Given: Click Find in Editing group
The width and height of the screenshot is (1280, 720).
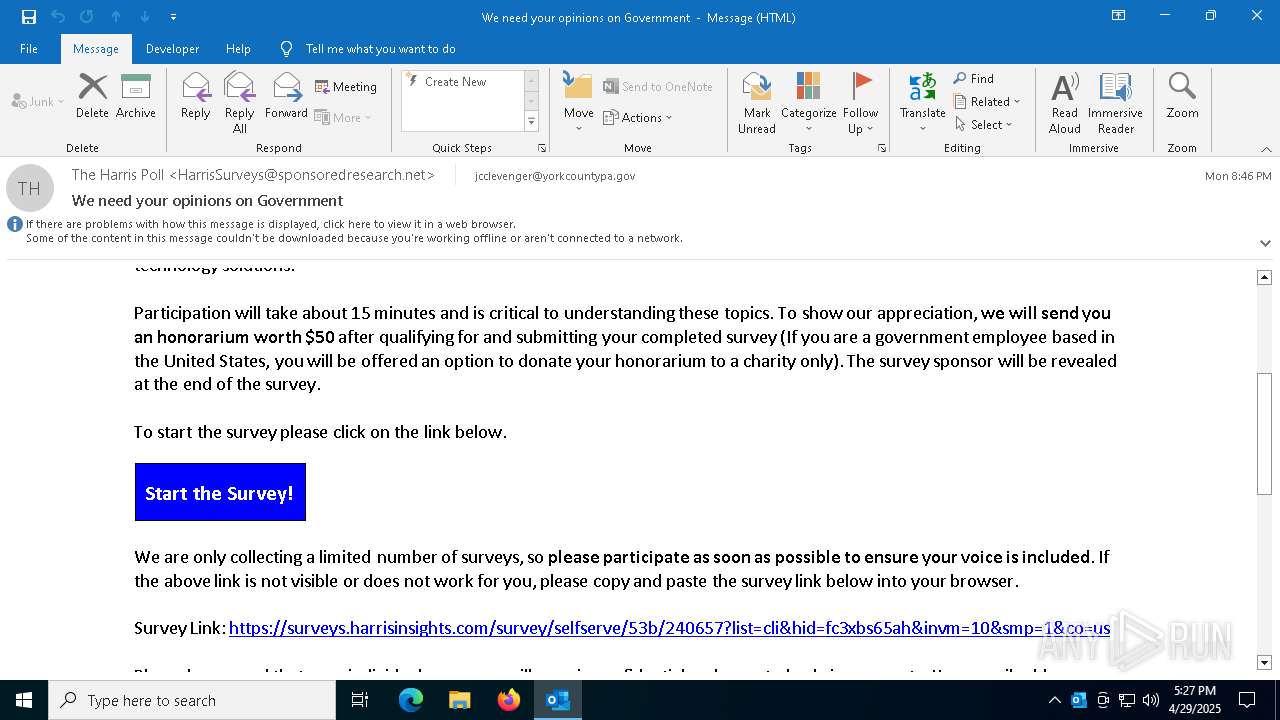Looking at the screenshot, I should (974, 79).
